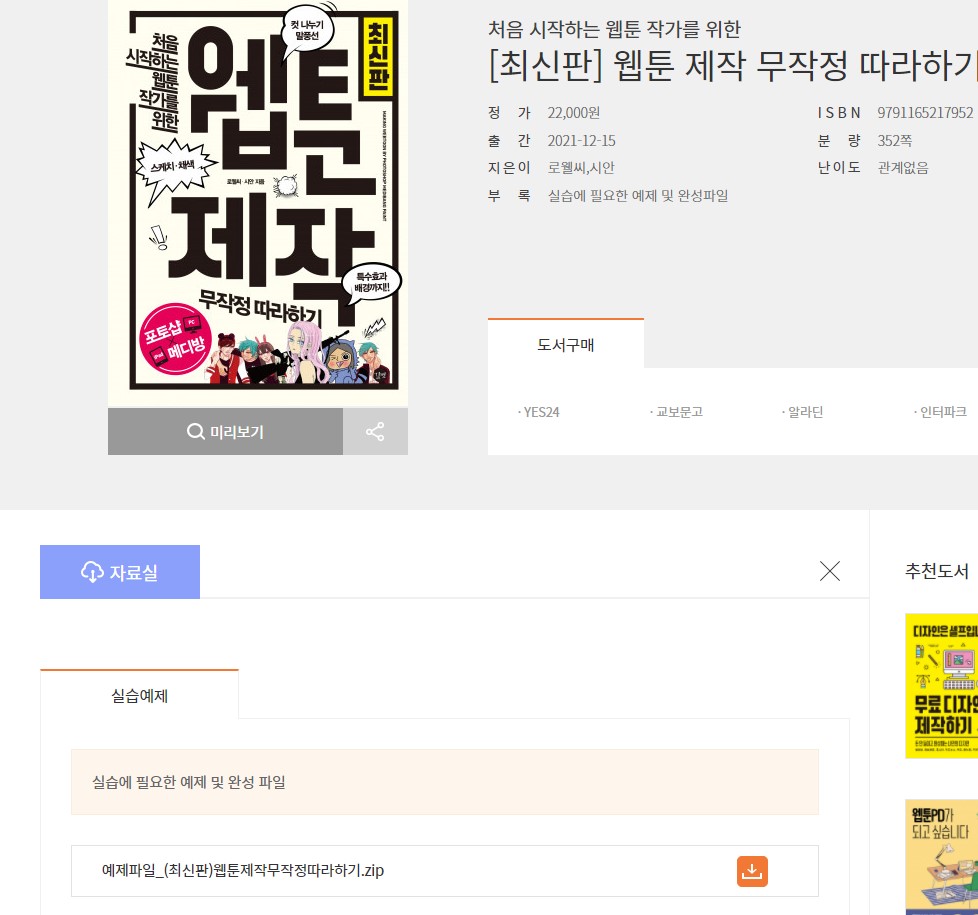
Task: Close the 자료실 panel with X
Action: 830,571
